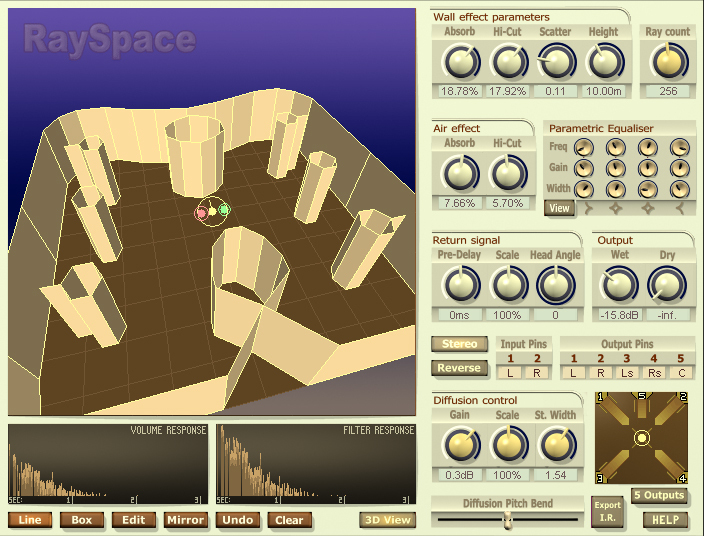Screen dimensions: 704x536
Task: Open output pin 5 C assignment
Action: point(682,373)
